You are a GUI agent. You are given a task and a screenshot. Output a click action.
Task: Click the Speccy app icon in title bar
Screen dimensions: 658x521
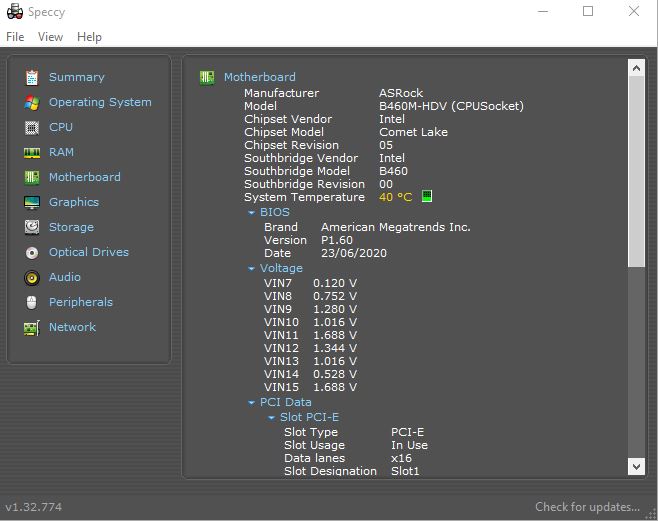(15, 11)
